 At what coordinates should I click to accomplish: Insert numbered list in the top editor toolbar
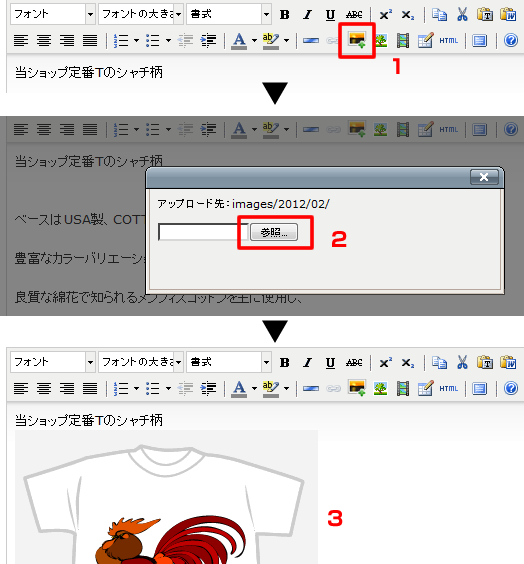pos(121,40)
